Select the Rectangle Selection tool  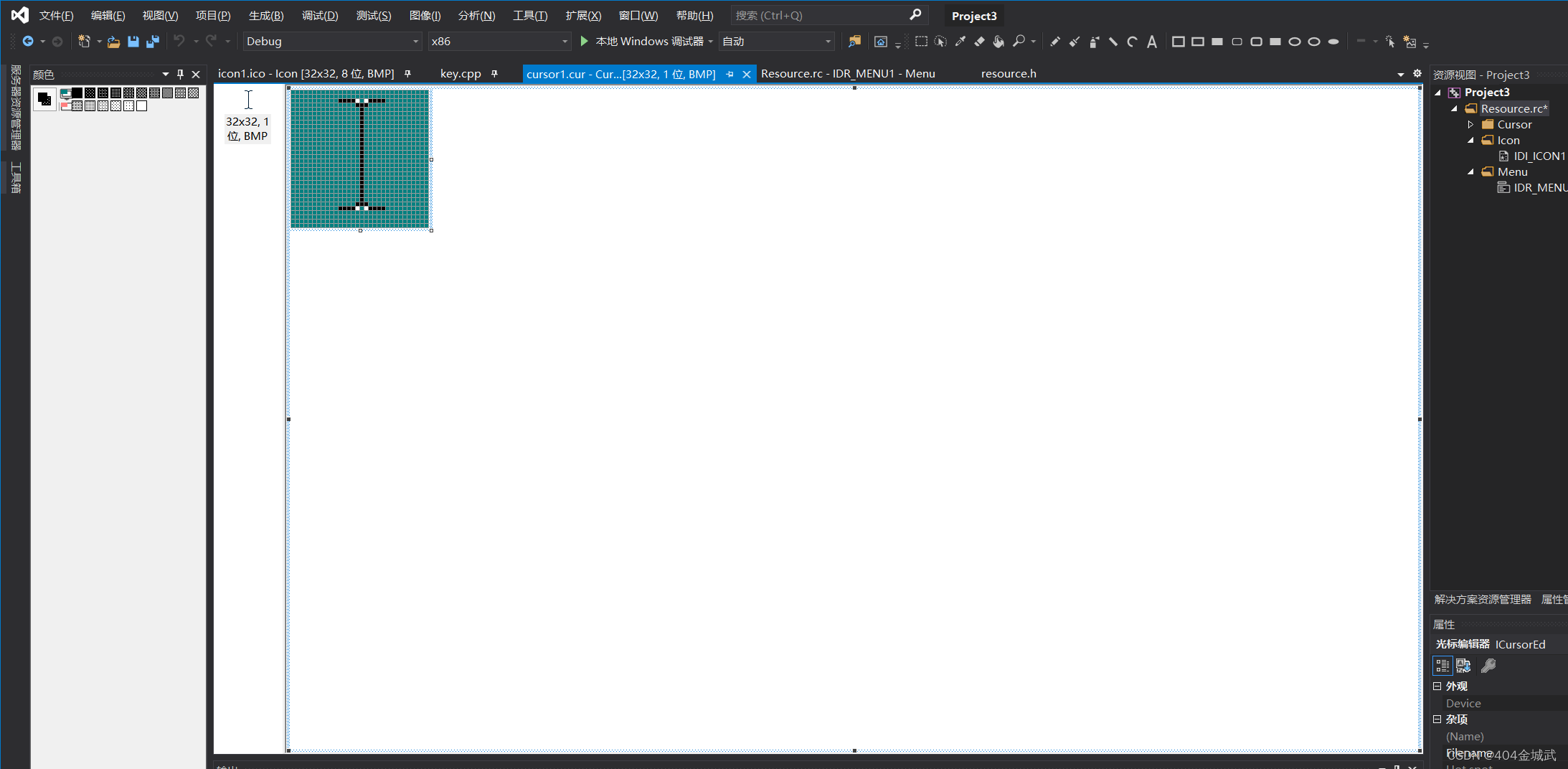click(x=921, y=42)
